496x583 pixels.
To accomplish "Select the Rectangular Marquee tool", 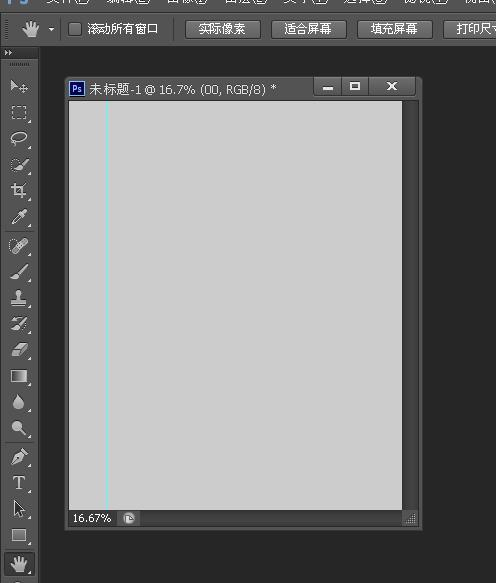I will (19, 112).
